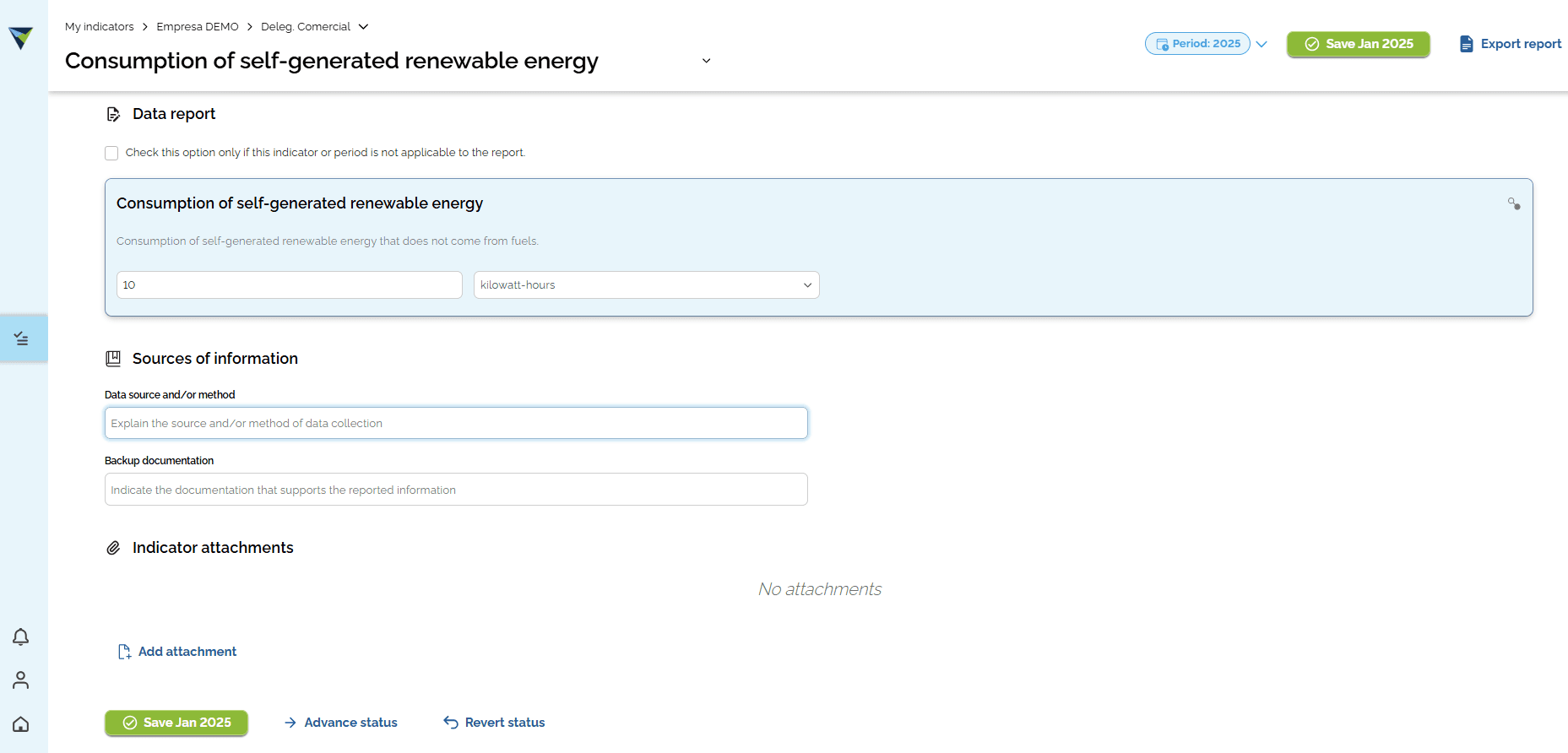Image resolution: width=1568 pixels, height=753 pixels.
Task: Click the indicator description text about fuels
Action: (328, 241)
